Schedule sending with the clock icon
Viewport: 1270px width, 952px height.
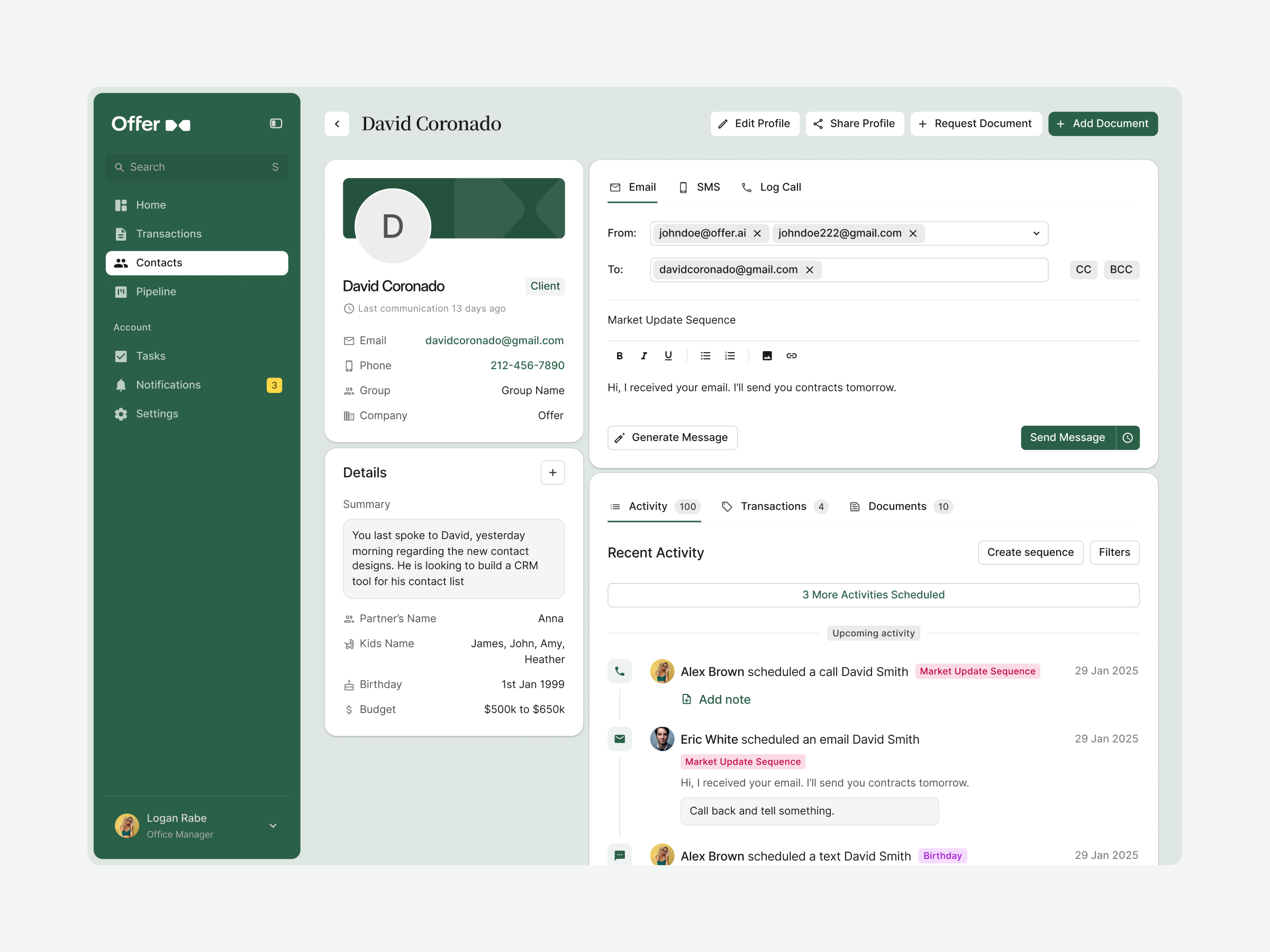[1128, 438]
